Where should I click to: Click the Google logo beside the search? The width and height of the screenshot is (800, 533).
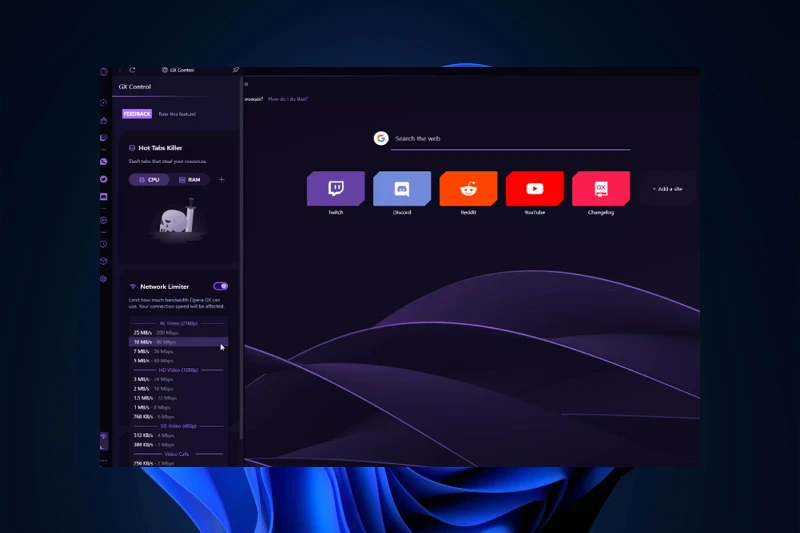(x=381, y=138)
